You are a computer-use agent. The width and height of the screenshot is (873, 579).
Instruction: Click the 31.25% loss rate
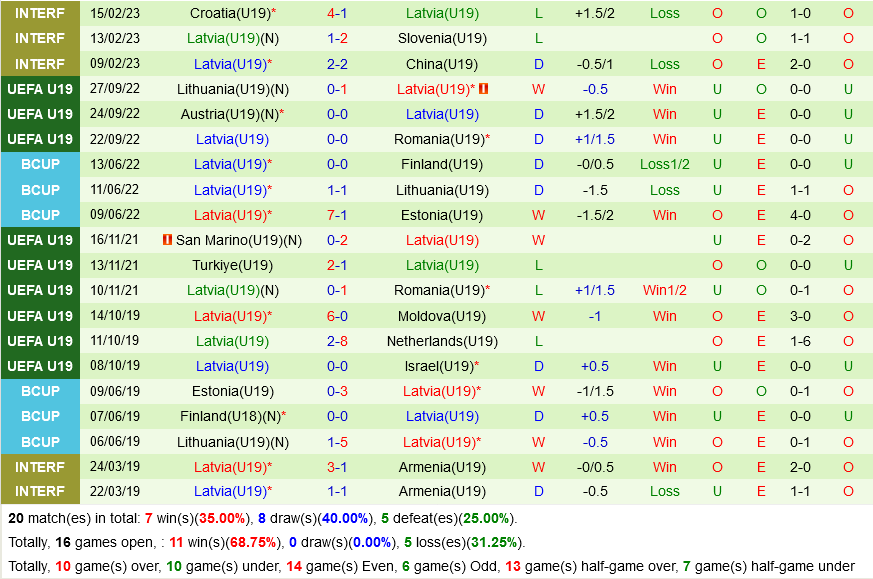click(x=493, y=542)
